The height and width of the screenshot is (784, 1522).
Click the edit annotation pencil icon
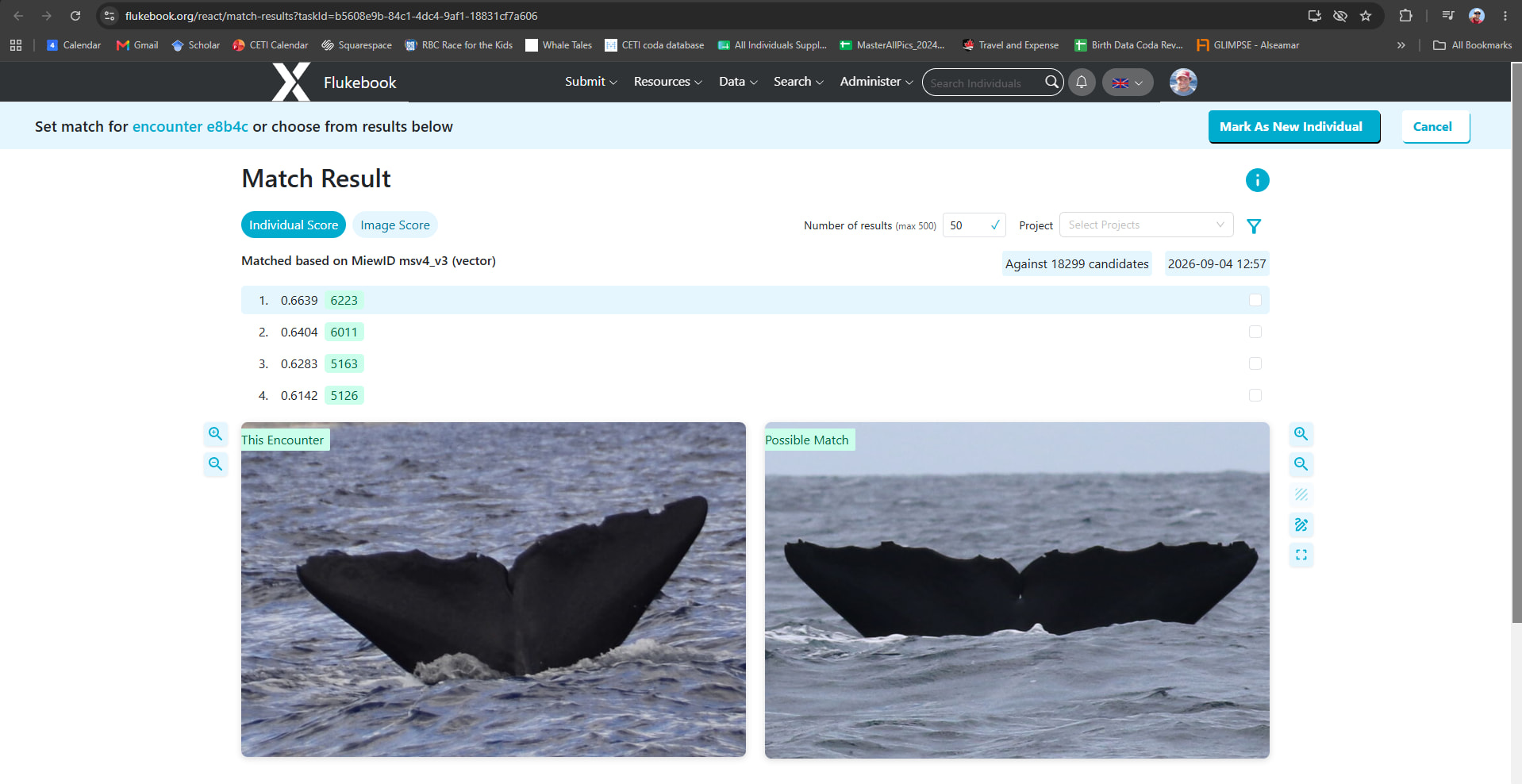pyautogui.click(x=1301, y=525)
